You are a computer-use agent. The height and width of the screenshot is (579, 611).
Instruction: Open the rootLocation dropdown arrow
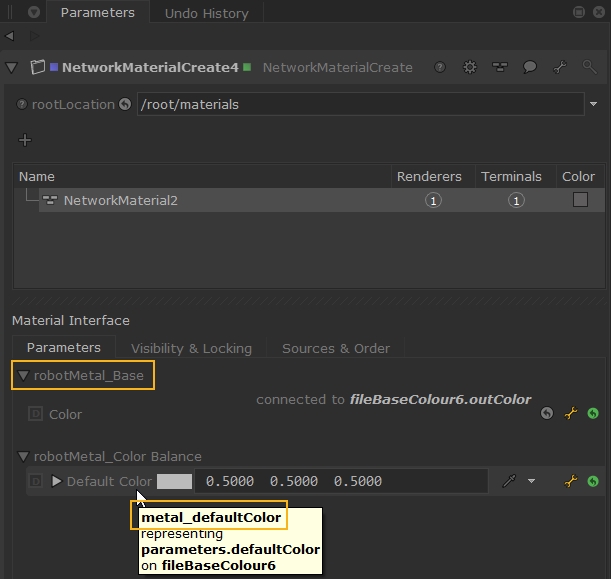[x=593, y=104]
